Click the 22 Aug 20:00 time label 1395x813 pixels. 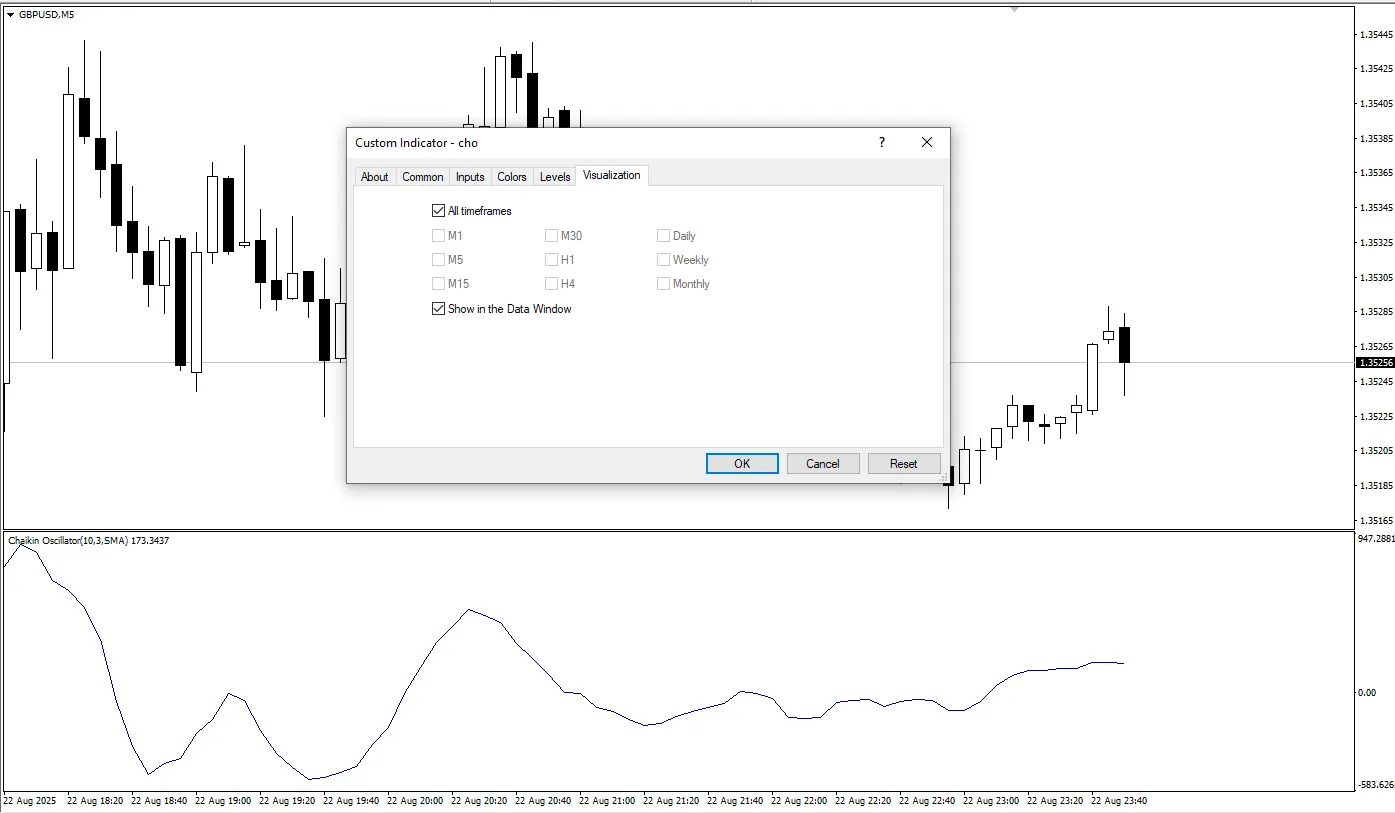pyautogui.click(x=415, y=801)
